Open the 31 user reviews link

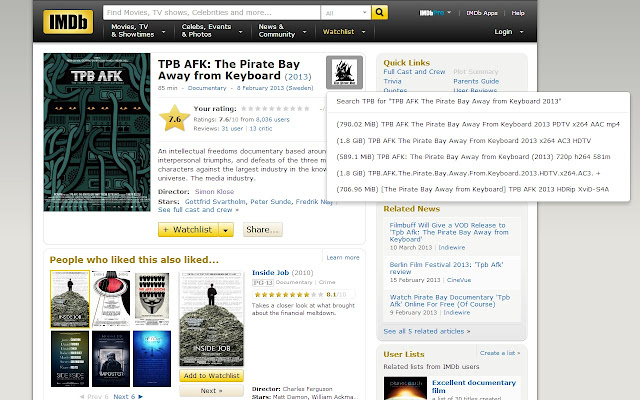[232, 129]
